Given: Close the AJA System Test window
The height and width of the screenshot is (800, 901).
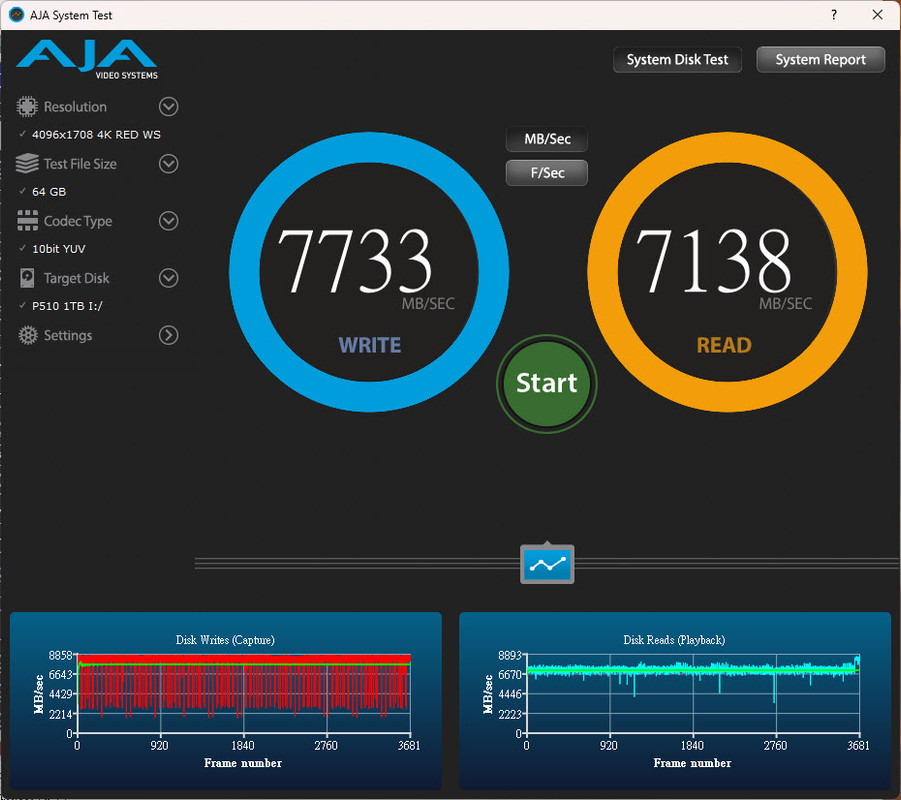Looking at the screenshot, I should pyautogui.click(x=877, y=15).
